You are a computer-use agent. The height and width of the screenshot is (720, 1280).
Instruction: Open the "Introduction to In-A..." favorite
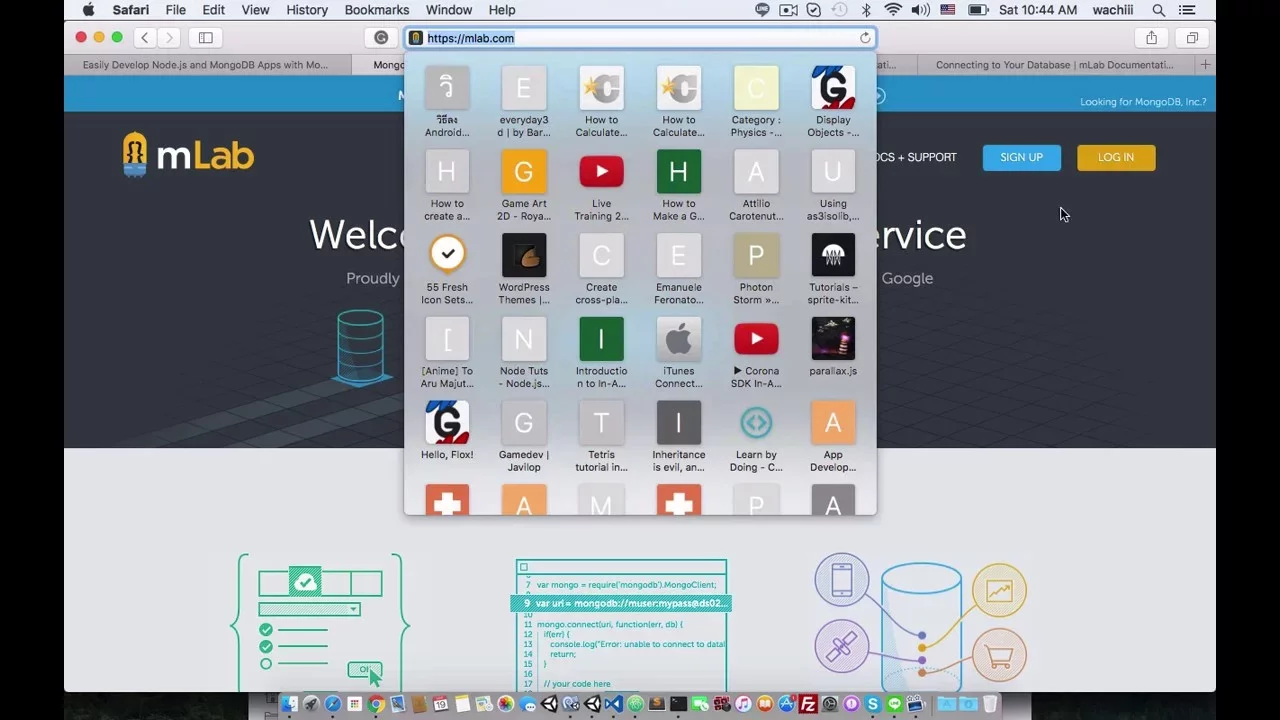[x=601, y=340]
